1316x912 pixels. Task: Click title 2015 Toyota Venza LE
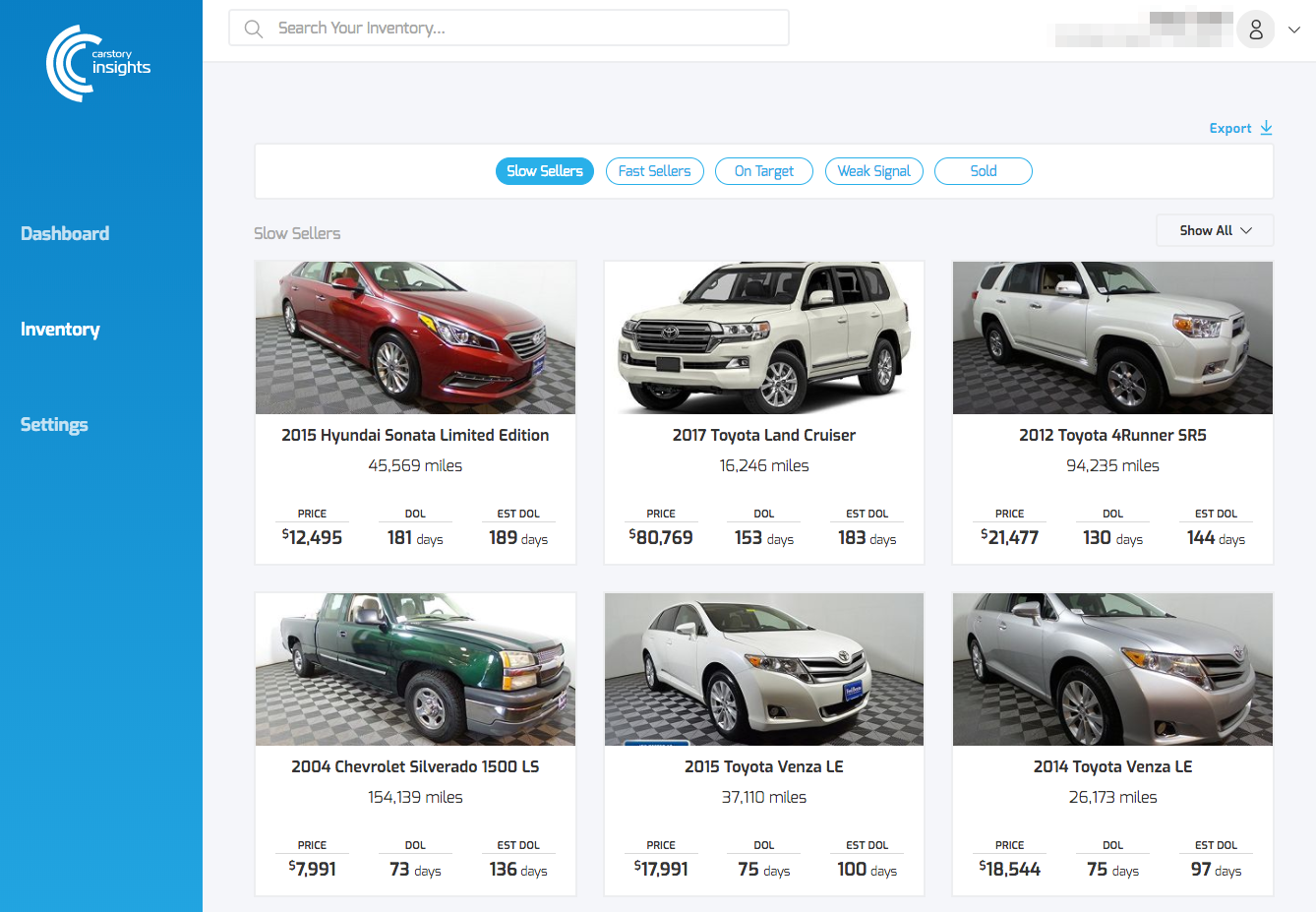764,766
